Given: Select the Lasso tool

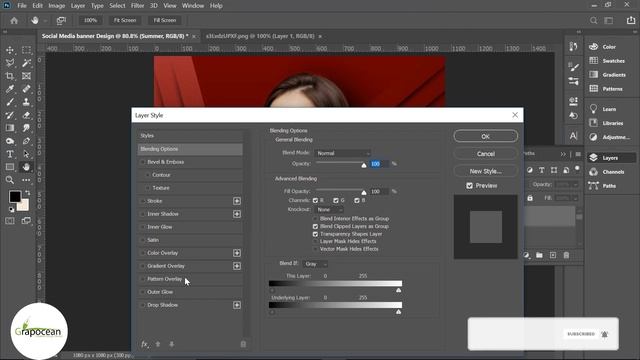Looking at the screenshot, I should [10, 63].
